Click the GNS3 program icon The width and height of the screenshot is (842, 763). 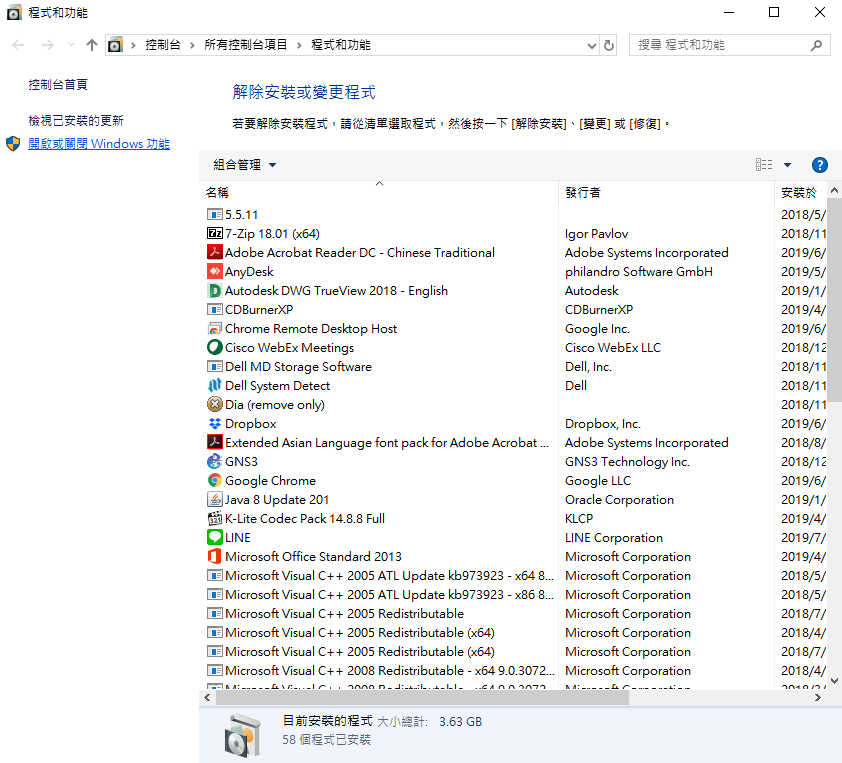214,462
